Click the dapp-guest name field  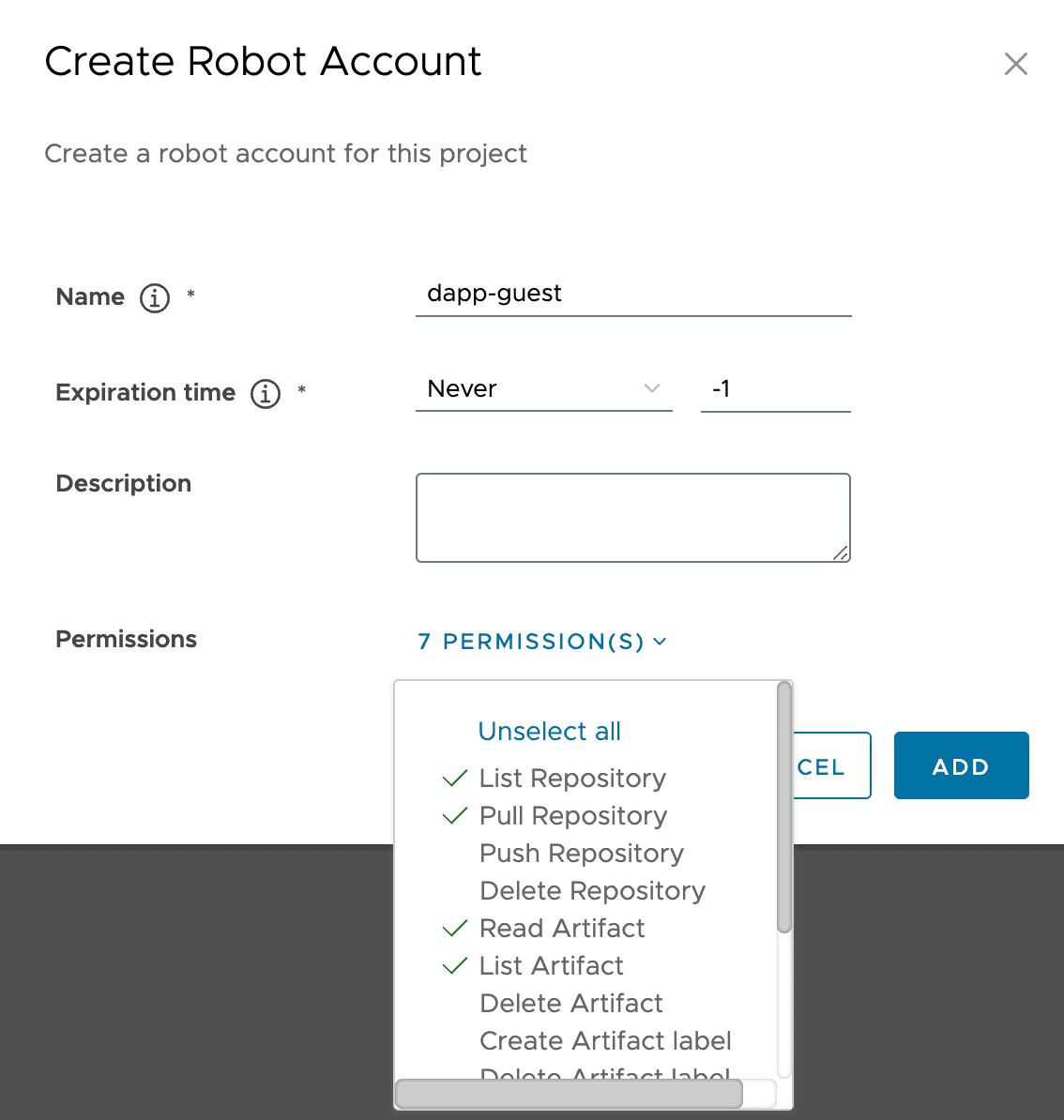click(633, 294)
